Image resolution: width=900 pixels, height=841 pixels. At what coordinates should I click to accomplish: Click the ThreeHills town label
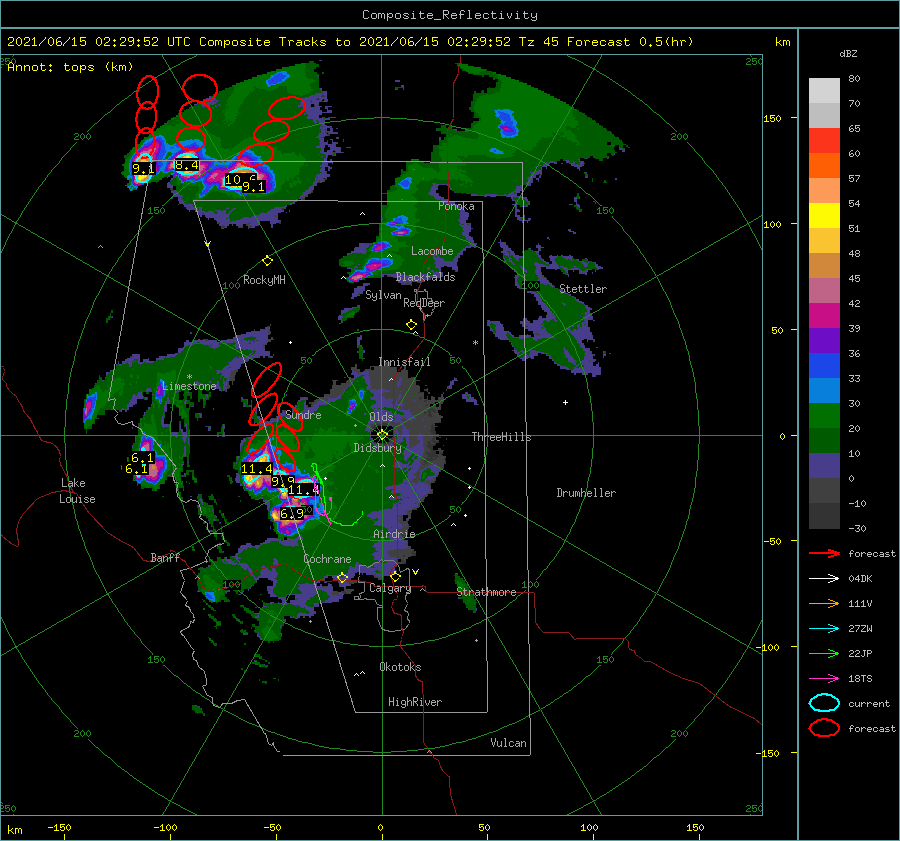(501, 437)
